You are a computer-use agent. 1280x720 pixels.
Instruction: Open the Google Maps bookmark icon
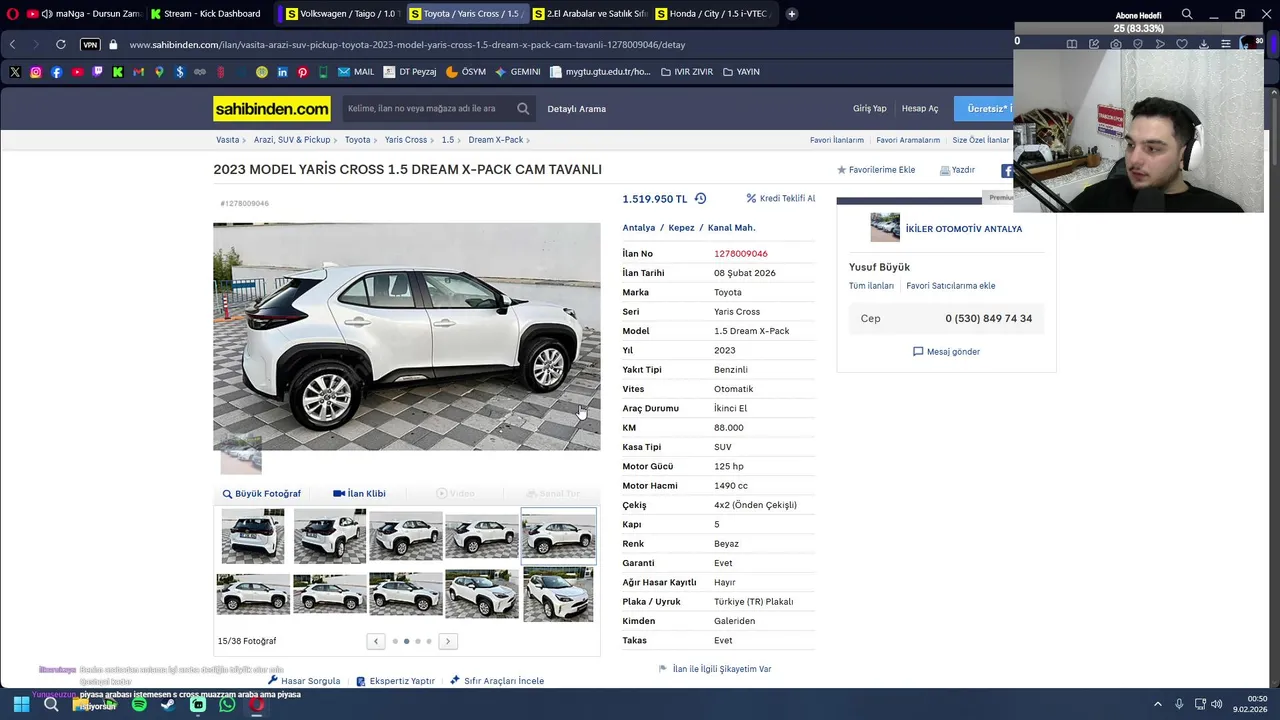pos(159,72)
